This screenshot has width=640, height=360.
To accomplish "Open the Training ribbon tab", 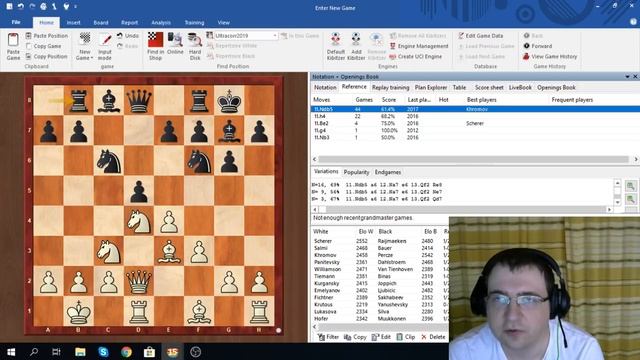I will (194, 22).
